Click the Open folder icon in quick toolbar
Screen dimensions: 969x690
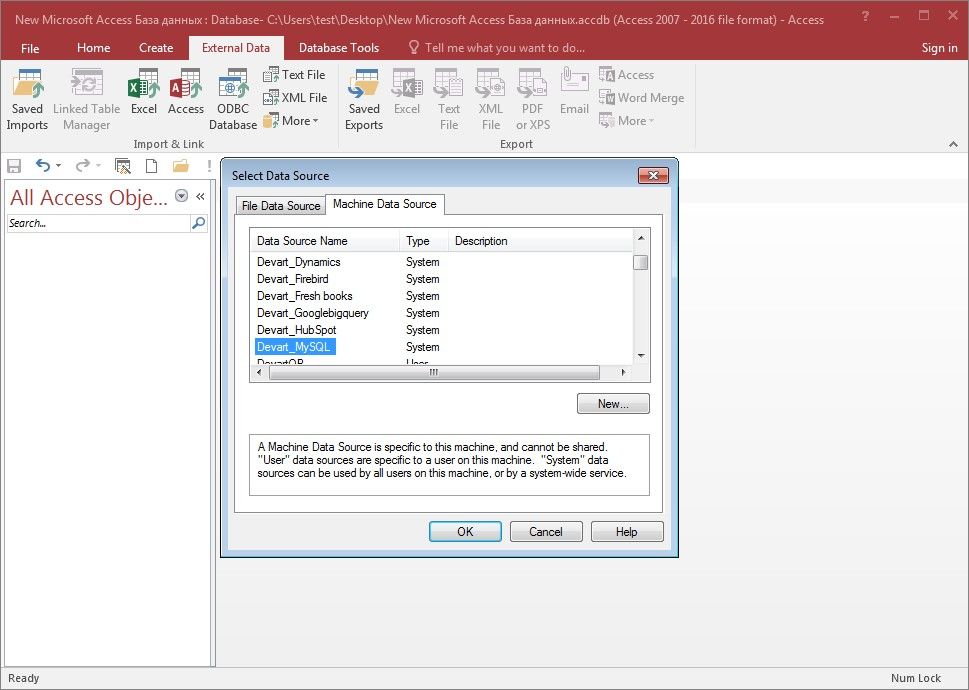pos(180,166)
